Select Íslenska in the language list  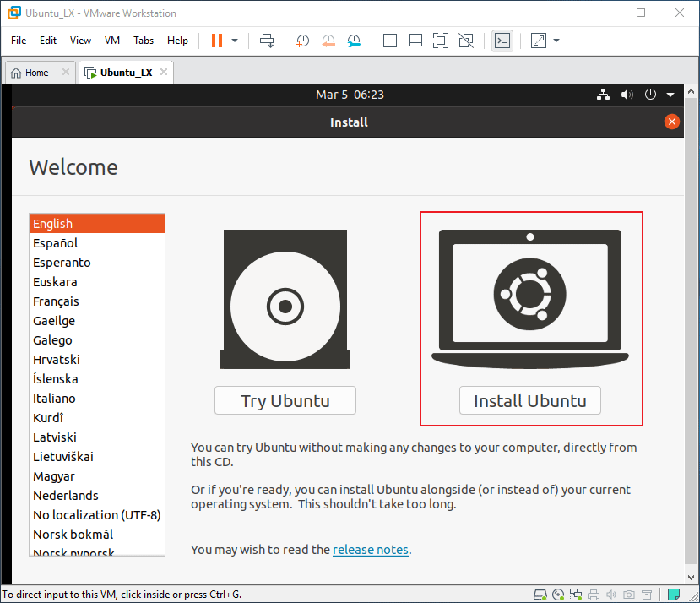click(x=97, y=379)
